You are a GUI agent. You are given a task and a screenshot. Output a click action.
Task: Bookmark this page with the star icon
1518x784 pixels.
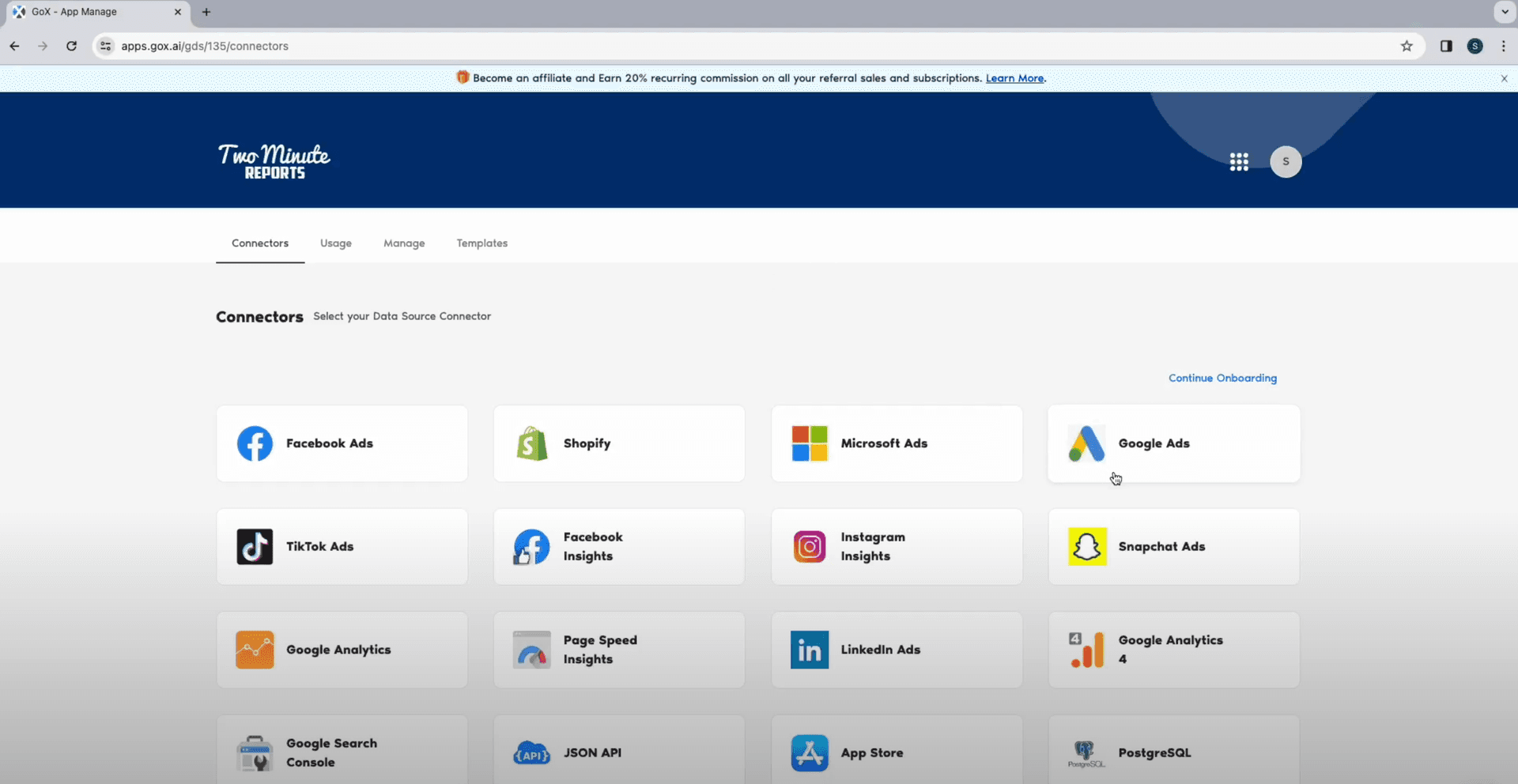1407,46
